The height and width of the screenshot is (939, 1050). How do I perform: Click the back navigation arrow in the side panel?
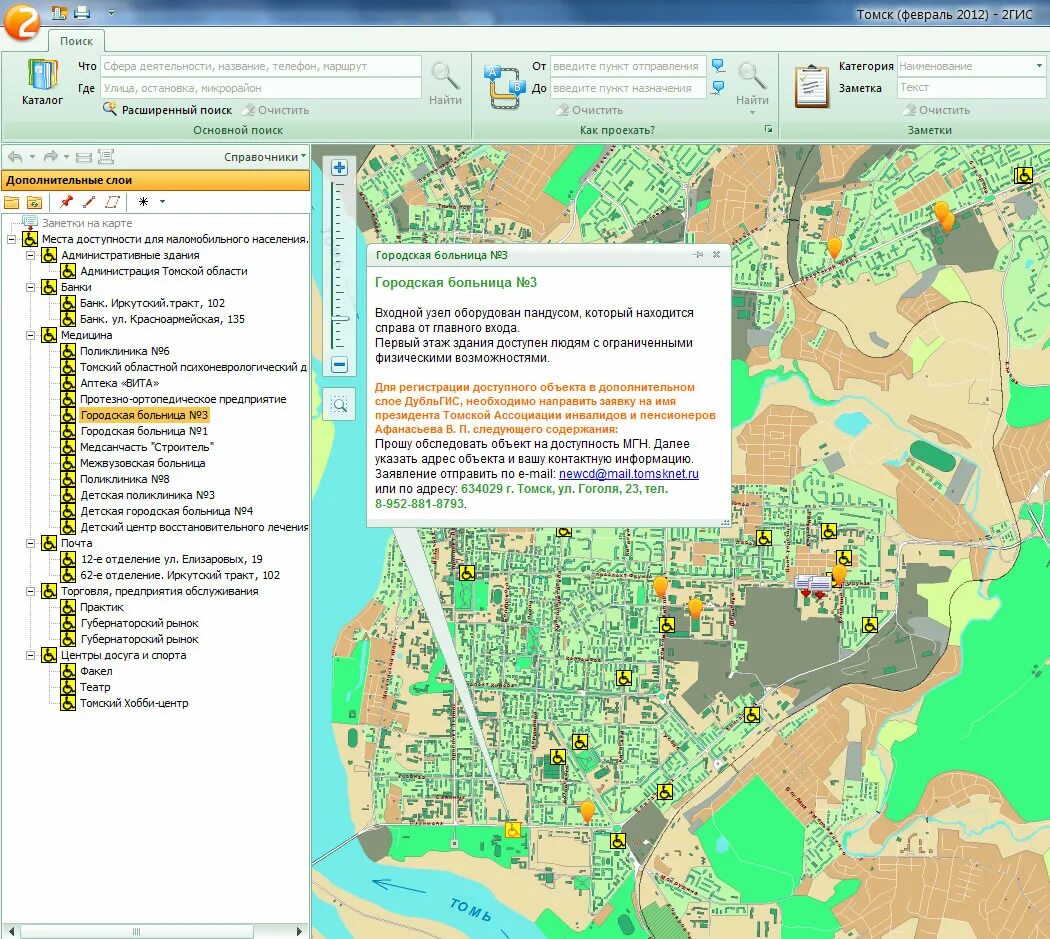coord(15,157)
